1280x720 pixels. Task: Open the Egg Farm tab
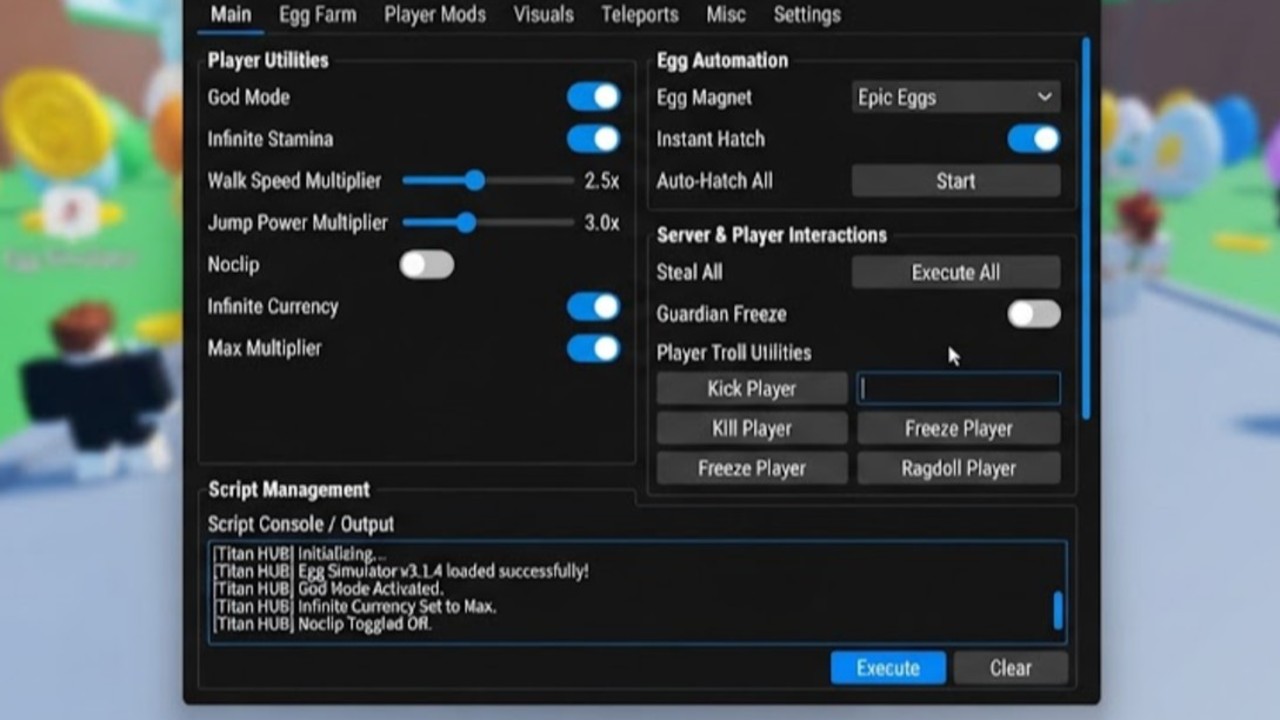pyautogui.click(x=318, y=15)
